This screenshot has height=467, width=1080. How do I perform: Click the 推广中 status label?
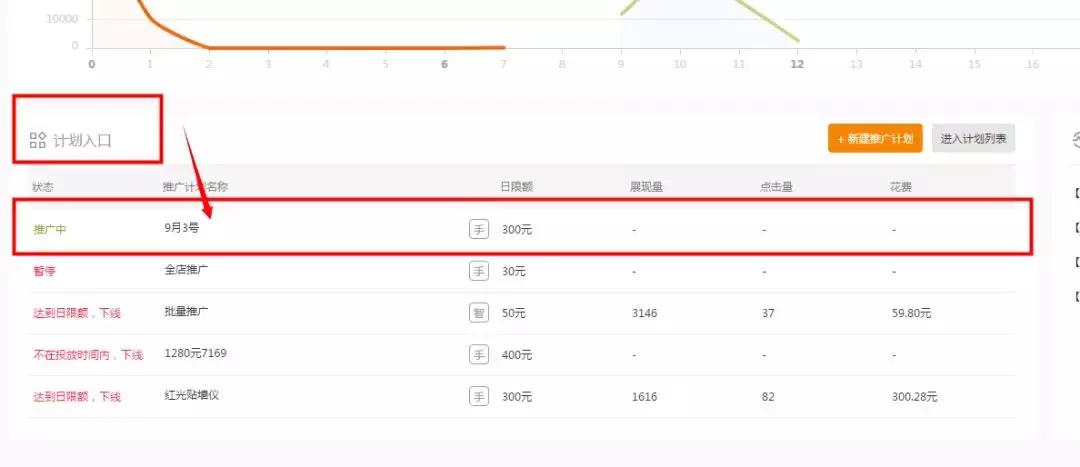pos(50,229)
